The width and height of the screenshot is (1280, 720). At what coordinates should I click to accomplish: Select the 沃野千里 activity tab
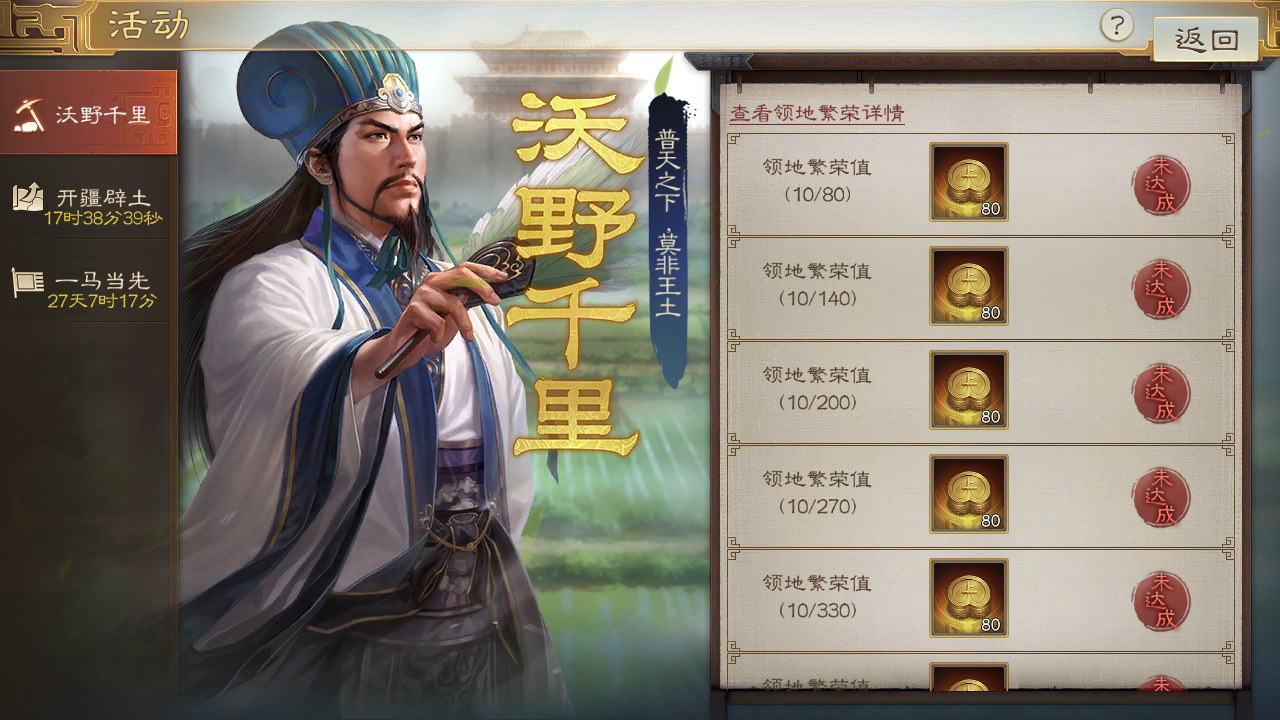(88, 112)
